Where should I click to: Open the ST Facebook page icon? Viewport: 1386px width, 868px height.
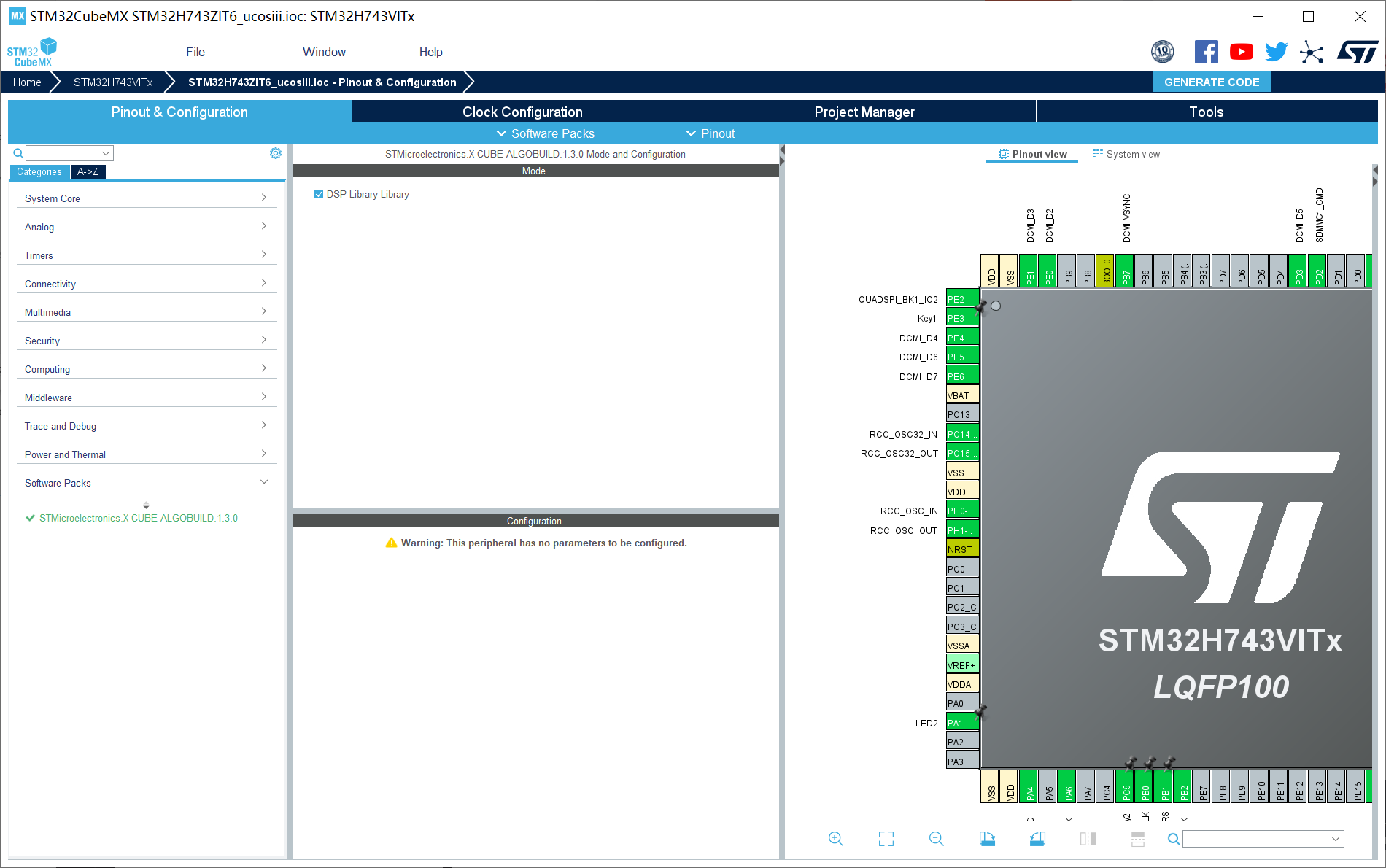(1206, 52)
